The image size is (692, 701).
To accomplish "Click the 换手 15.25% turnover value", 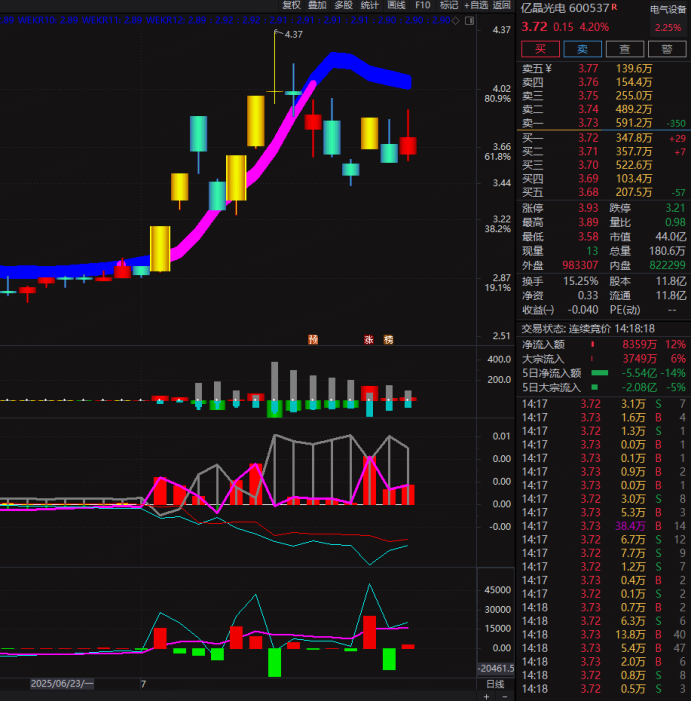I will 580,282.
